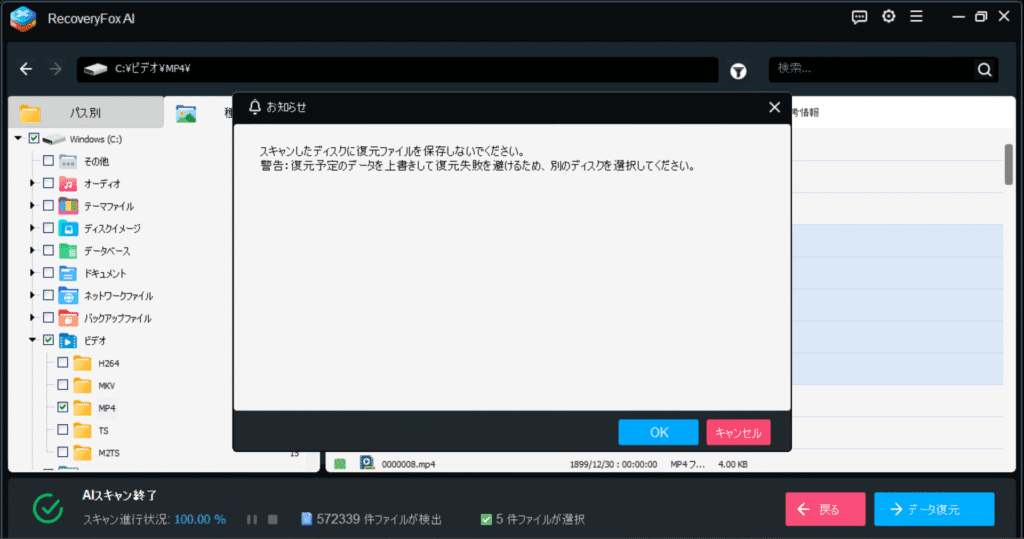The image size is (1024, 539).
Task: Pause the scan with the pause icon
Action: (252, 519)
